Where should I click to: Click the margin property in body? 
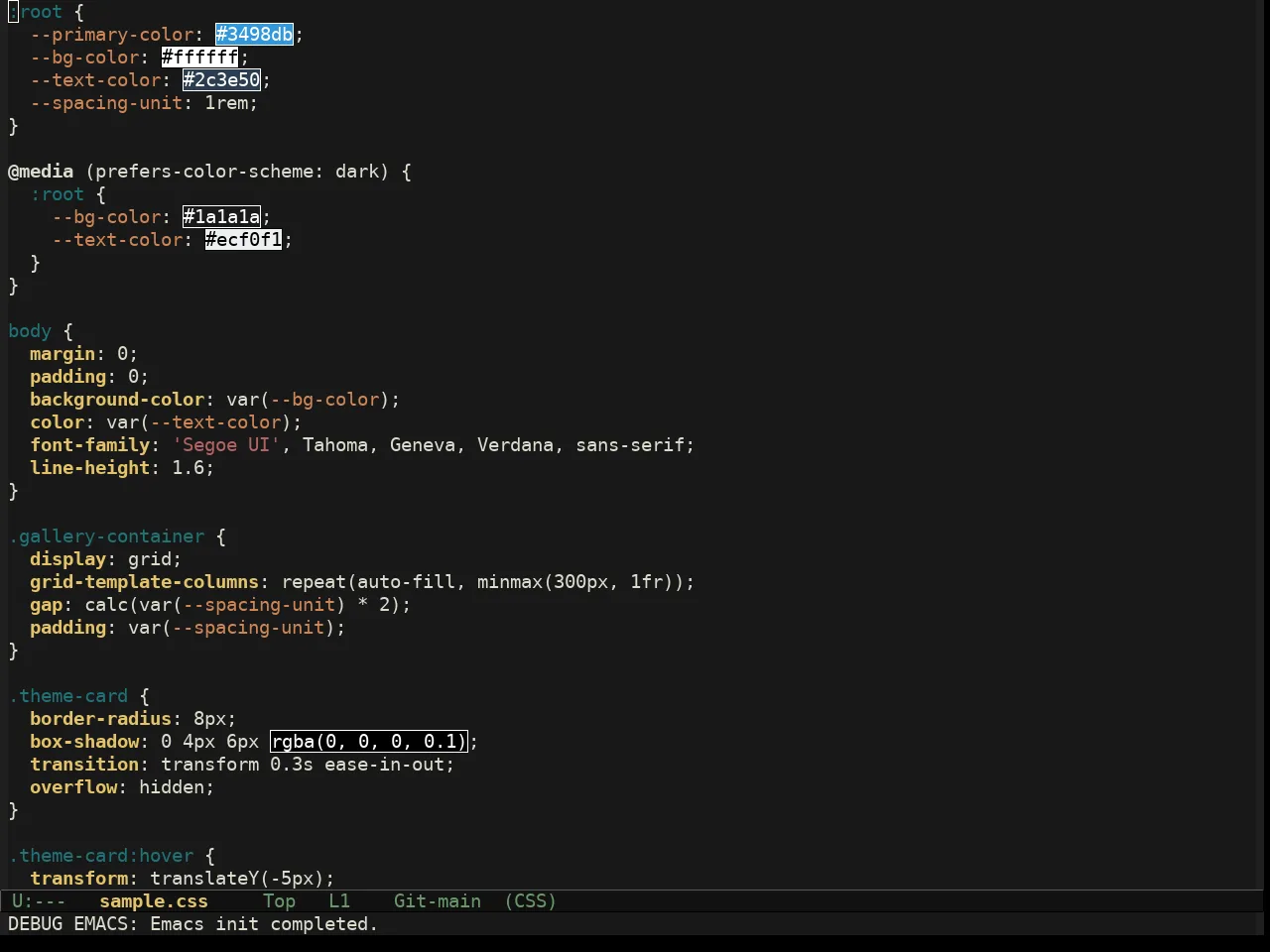coord(63,354)
